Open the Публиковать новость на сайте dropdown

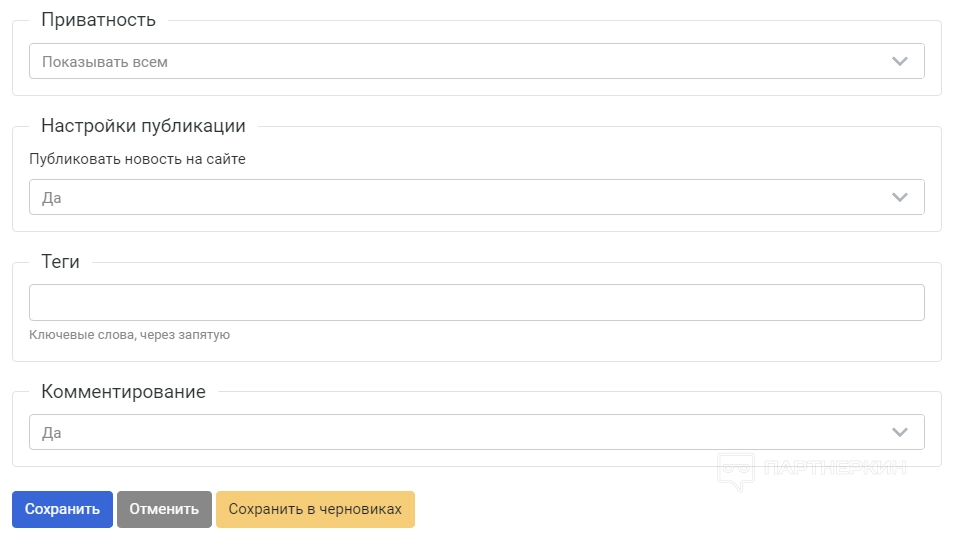tap(476, 197)
